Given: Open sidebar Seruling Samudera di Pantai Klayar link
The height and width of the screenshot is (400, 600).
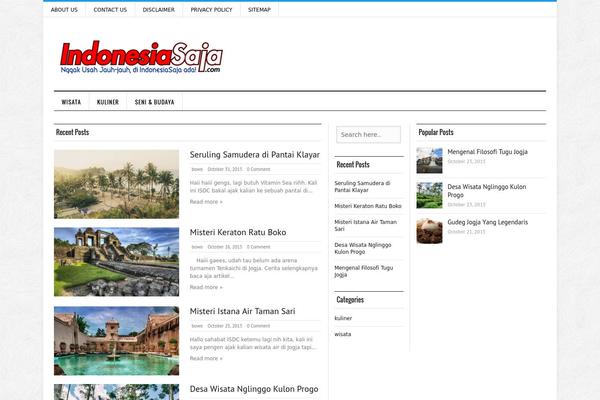Looking at the screenshot, I should coord(362,186).
